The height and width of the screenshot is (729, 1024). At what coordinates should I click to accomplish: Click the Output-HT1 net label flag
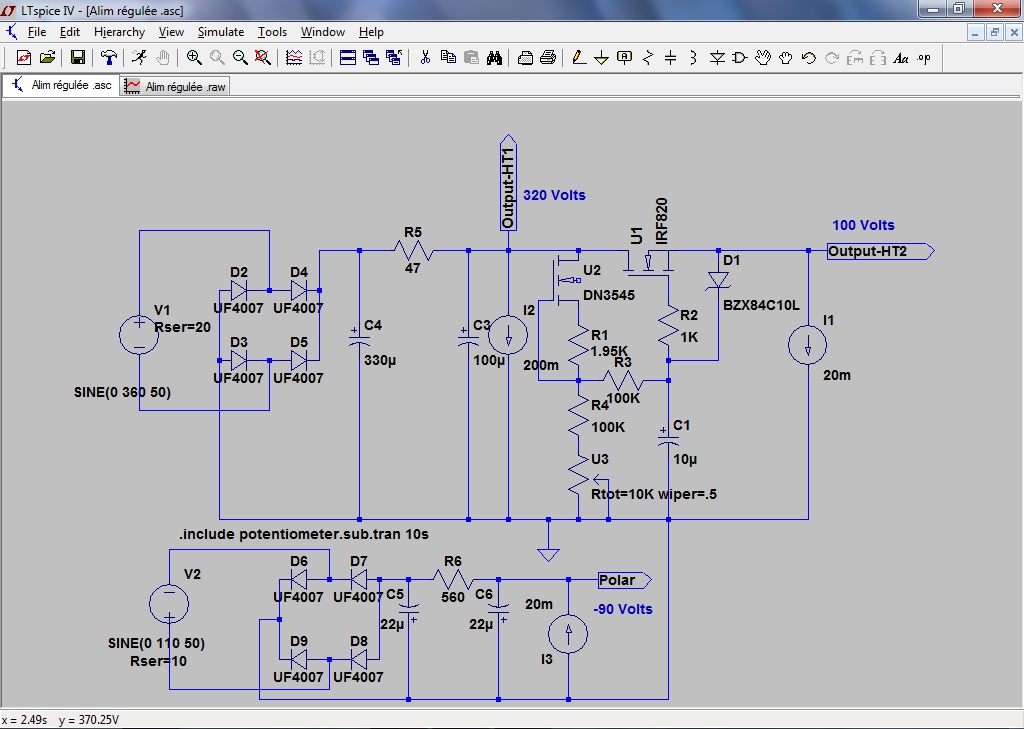508,182
